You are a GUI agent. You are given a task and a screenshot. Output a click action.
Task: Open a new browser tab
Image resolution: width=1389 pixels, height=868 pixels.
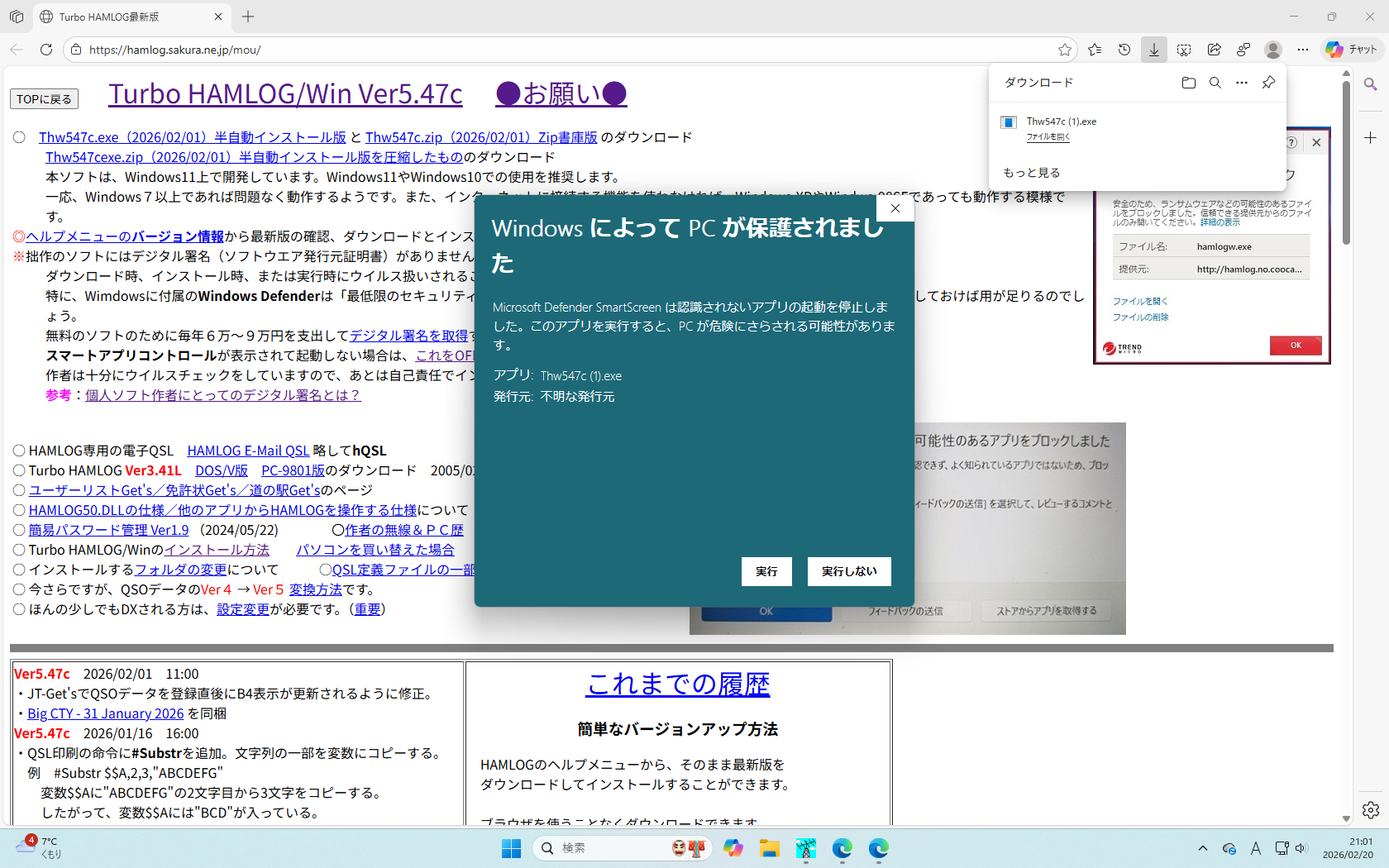coord(248,17)
